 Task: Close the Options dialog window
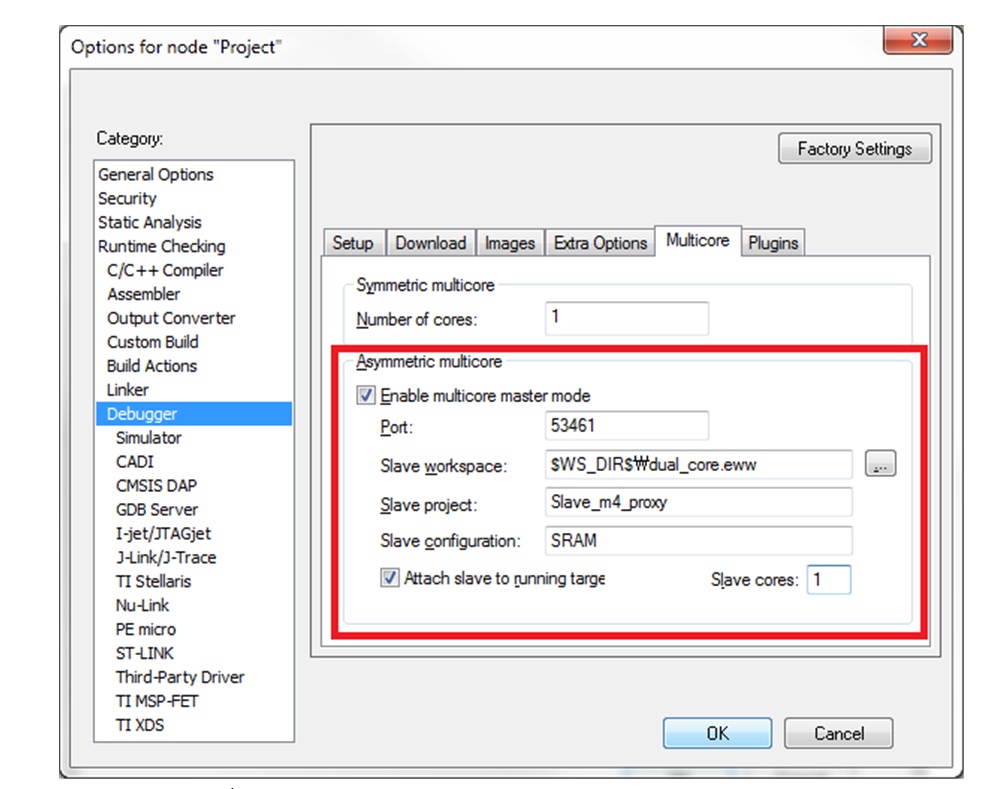tap(918, 42)
